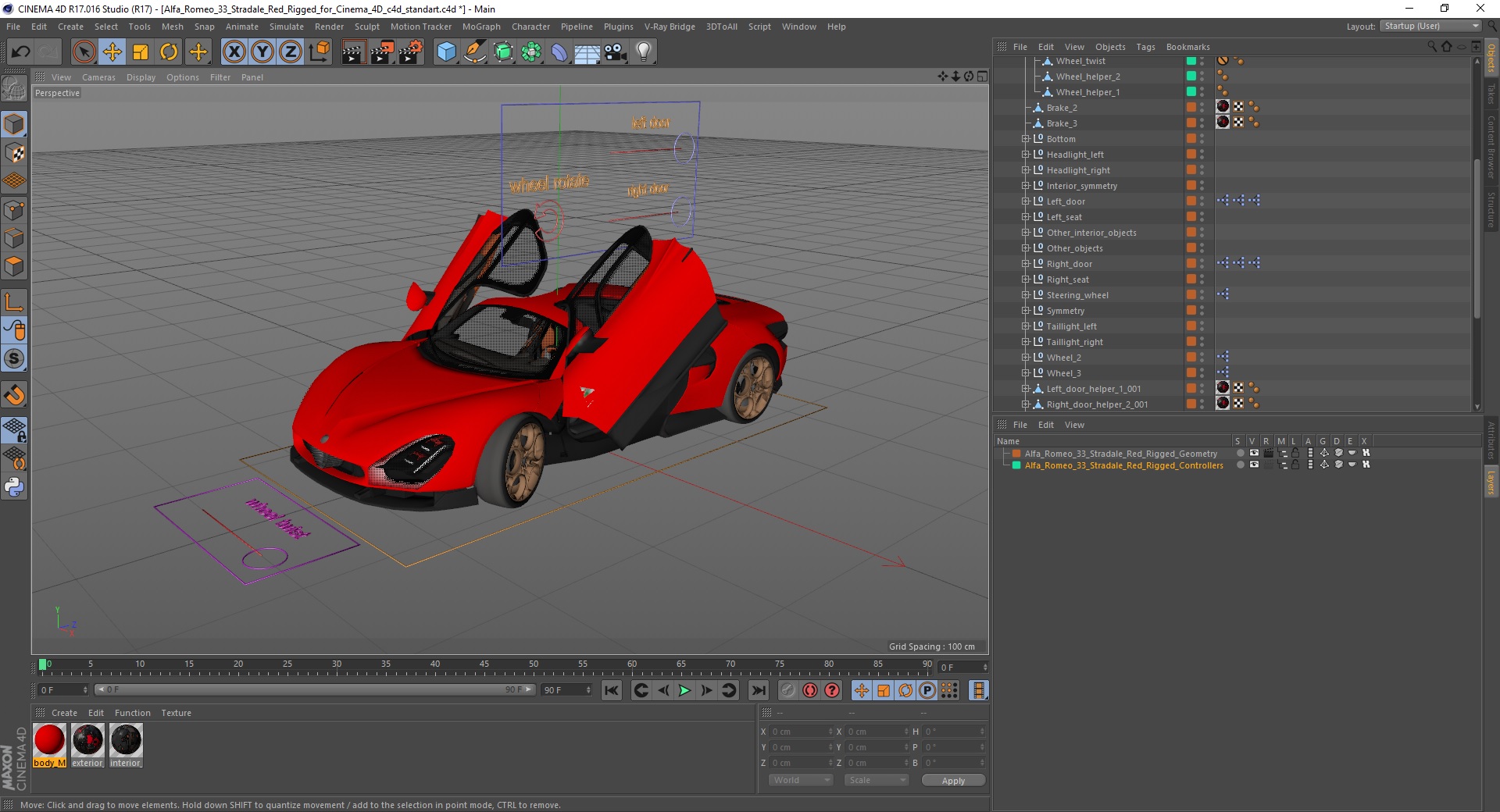Add a Camera object
1500x812 pixels.
616,52
